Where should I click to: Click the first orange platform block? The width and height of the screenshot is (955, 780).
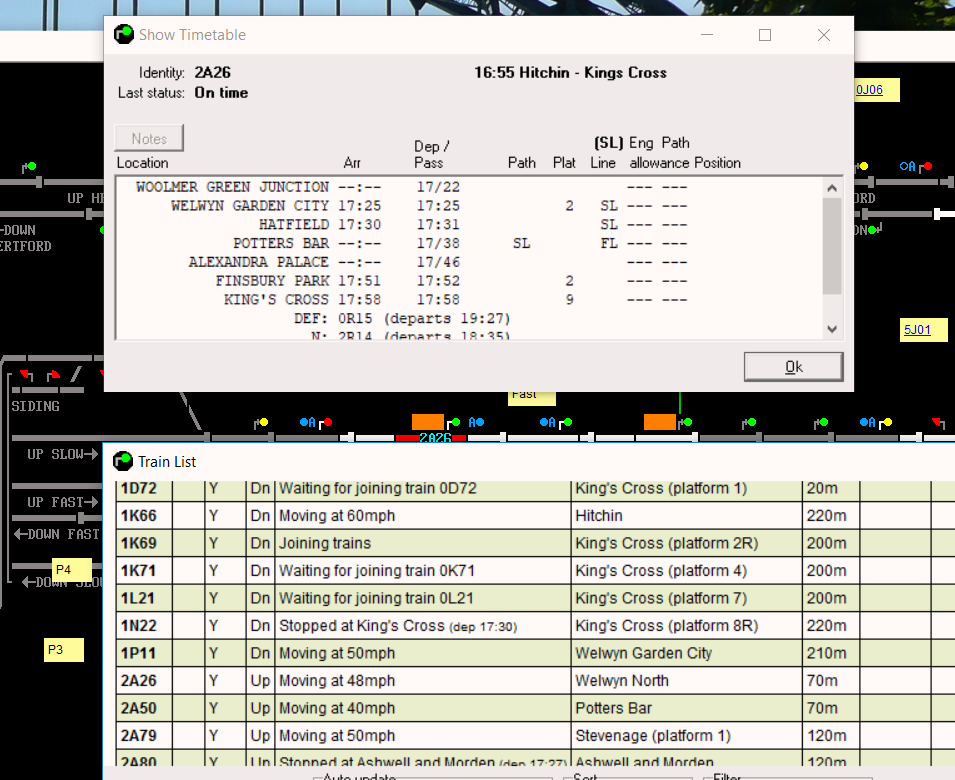pos(428,421)
